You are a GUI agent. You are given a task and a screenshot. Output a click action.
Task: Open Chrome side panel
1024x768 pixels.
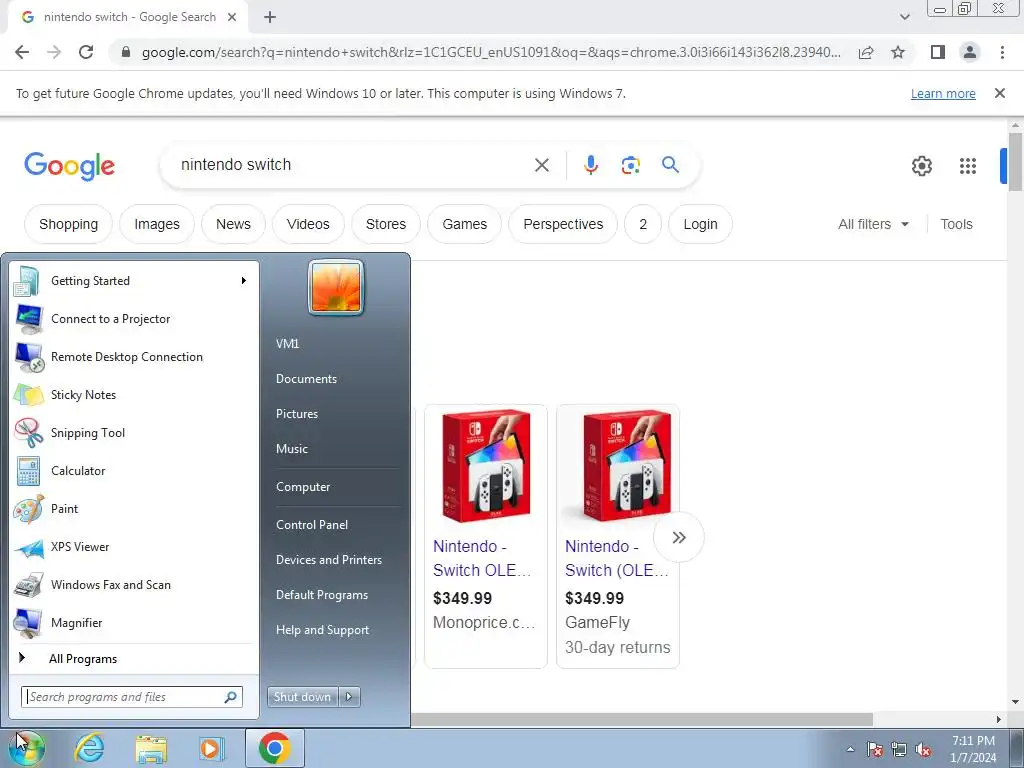[x=938, y=52]
